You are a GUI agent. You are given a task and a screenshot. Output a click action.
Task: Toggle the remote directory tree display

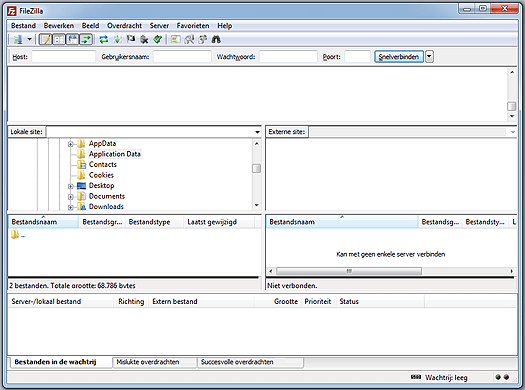click(72, 40)
